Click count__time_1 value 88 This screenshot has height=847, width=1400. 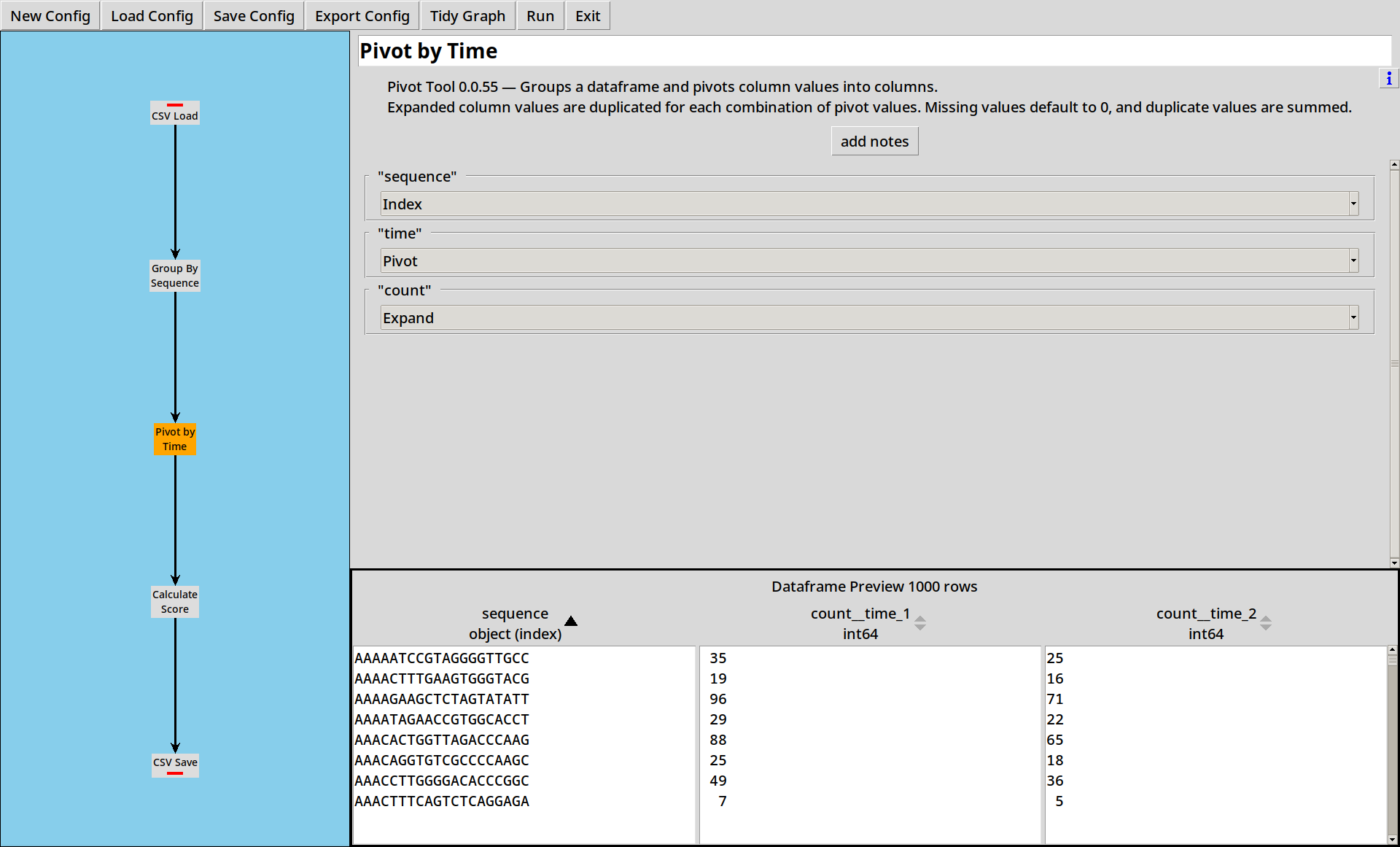coord(718,740)
